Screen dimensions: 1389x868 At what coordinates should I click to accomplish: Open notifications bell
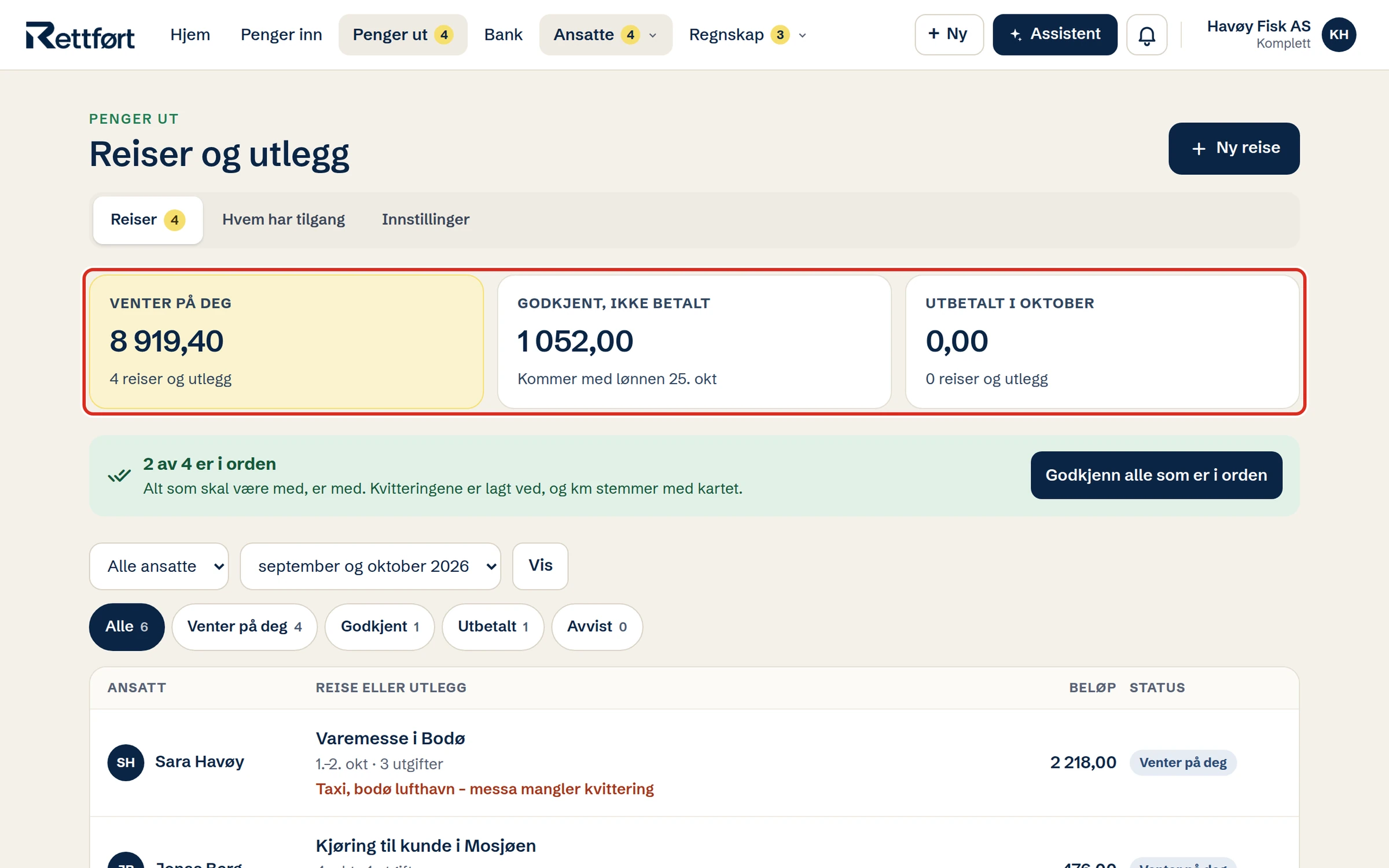point(1147,35)
